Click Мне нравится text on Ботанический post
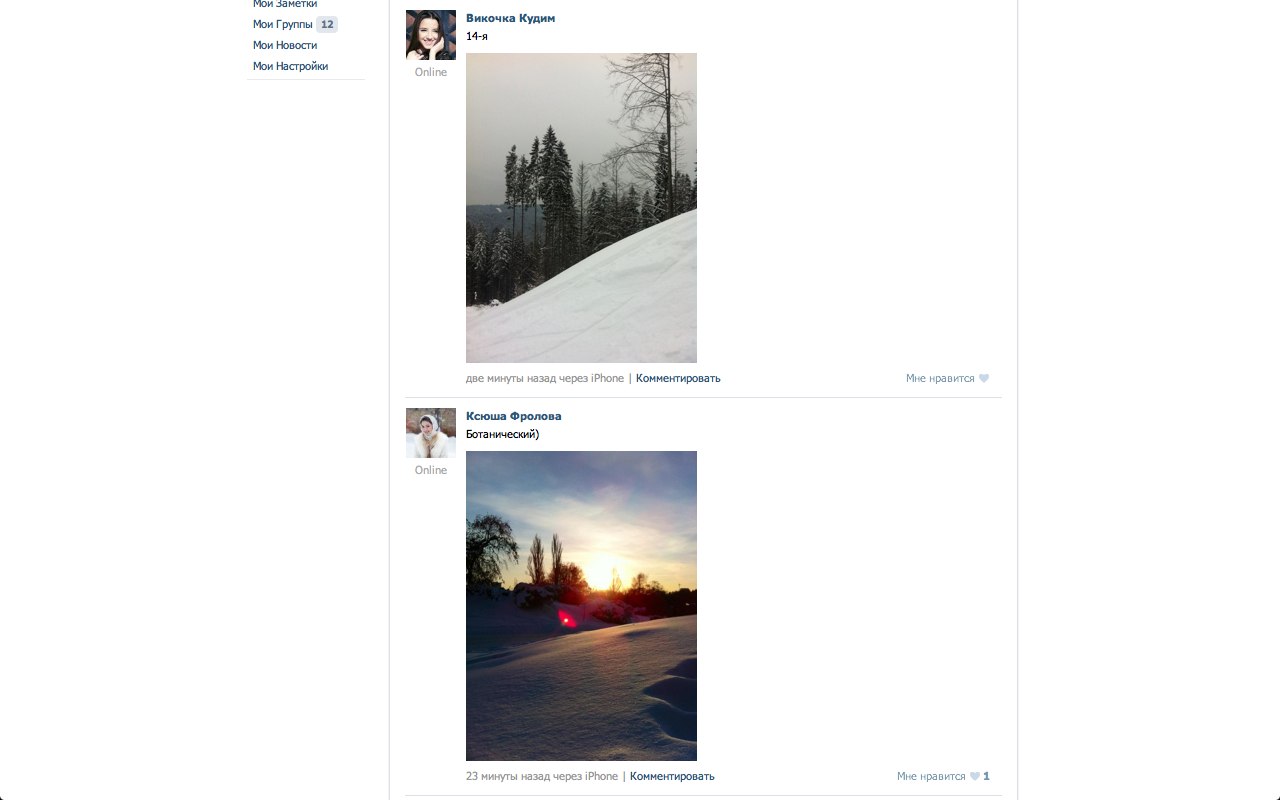 point(931,776)
